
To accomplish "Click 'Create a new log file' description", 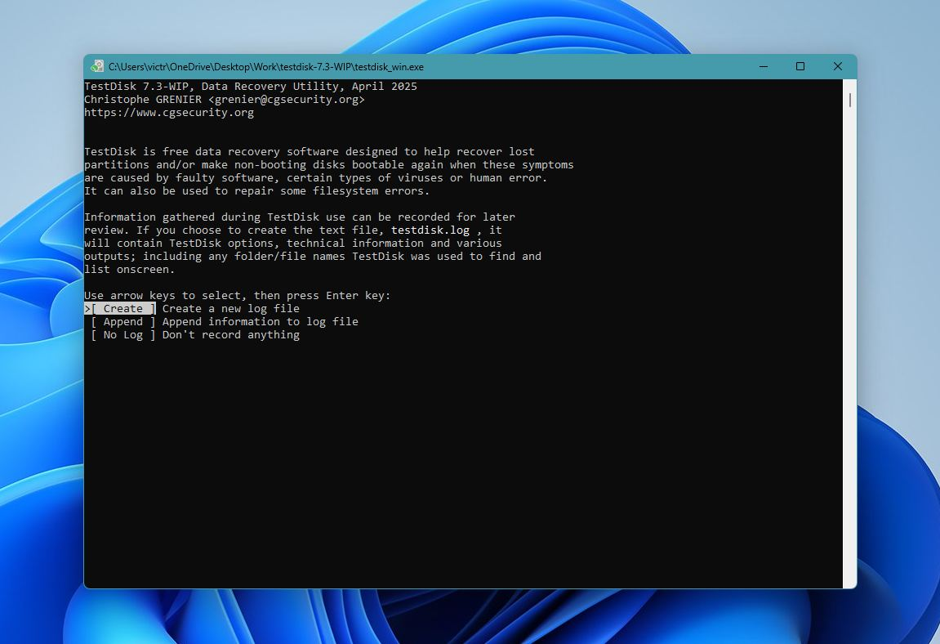I will point(231,309).
